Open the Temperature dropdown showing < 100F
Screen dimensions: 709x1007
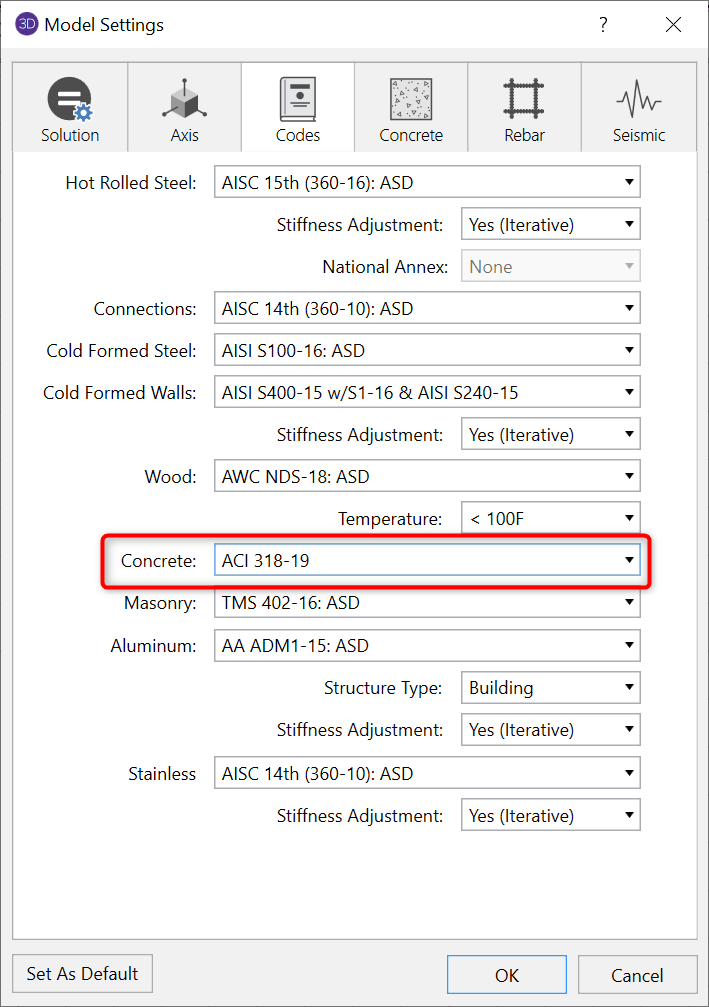tap(550, 519)
